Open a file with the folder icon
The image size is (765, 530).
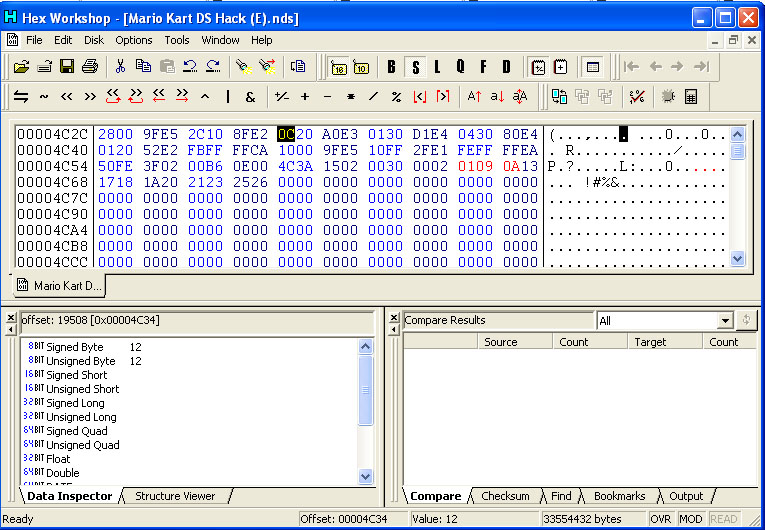coord(21,67)
